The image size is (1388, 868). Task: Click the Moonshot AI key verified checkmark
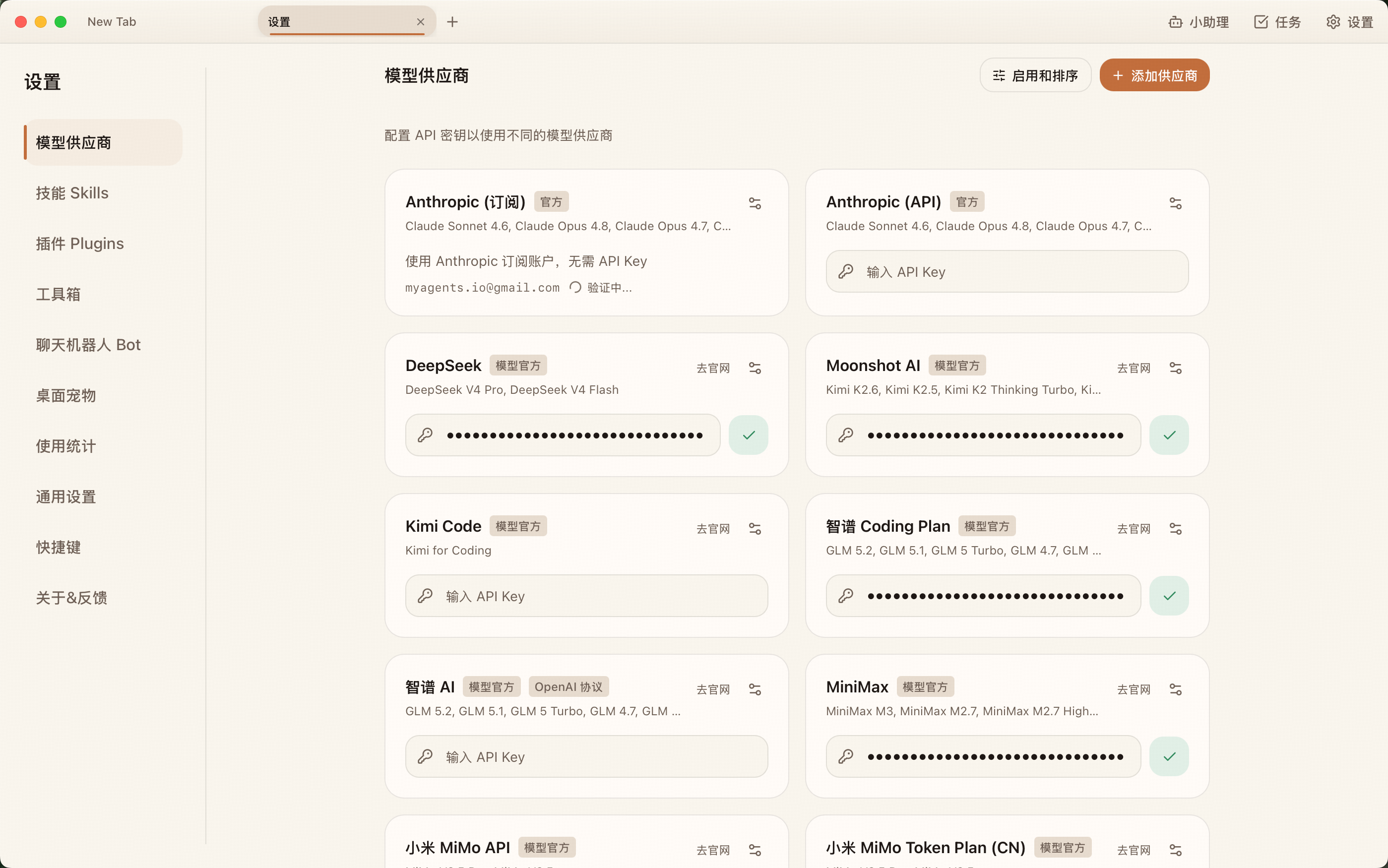[1169, 435]
